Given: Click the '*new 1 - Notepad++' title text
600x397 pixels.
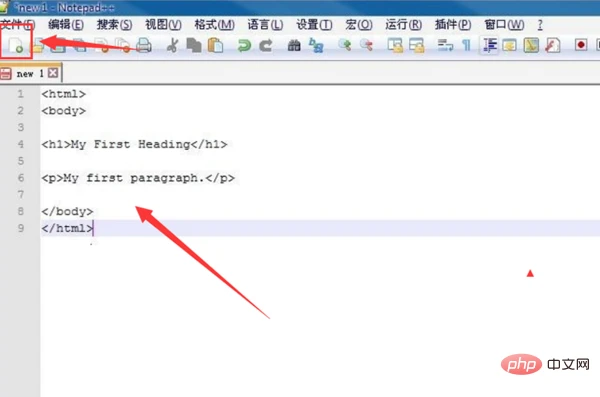Looking at the screenshot, I should (x=65, y=8).
